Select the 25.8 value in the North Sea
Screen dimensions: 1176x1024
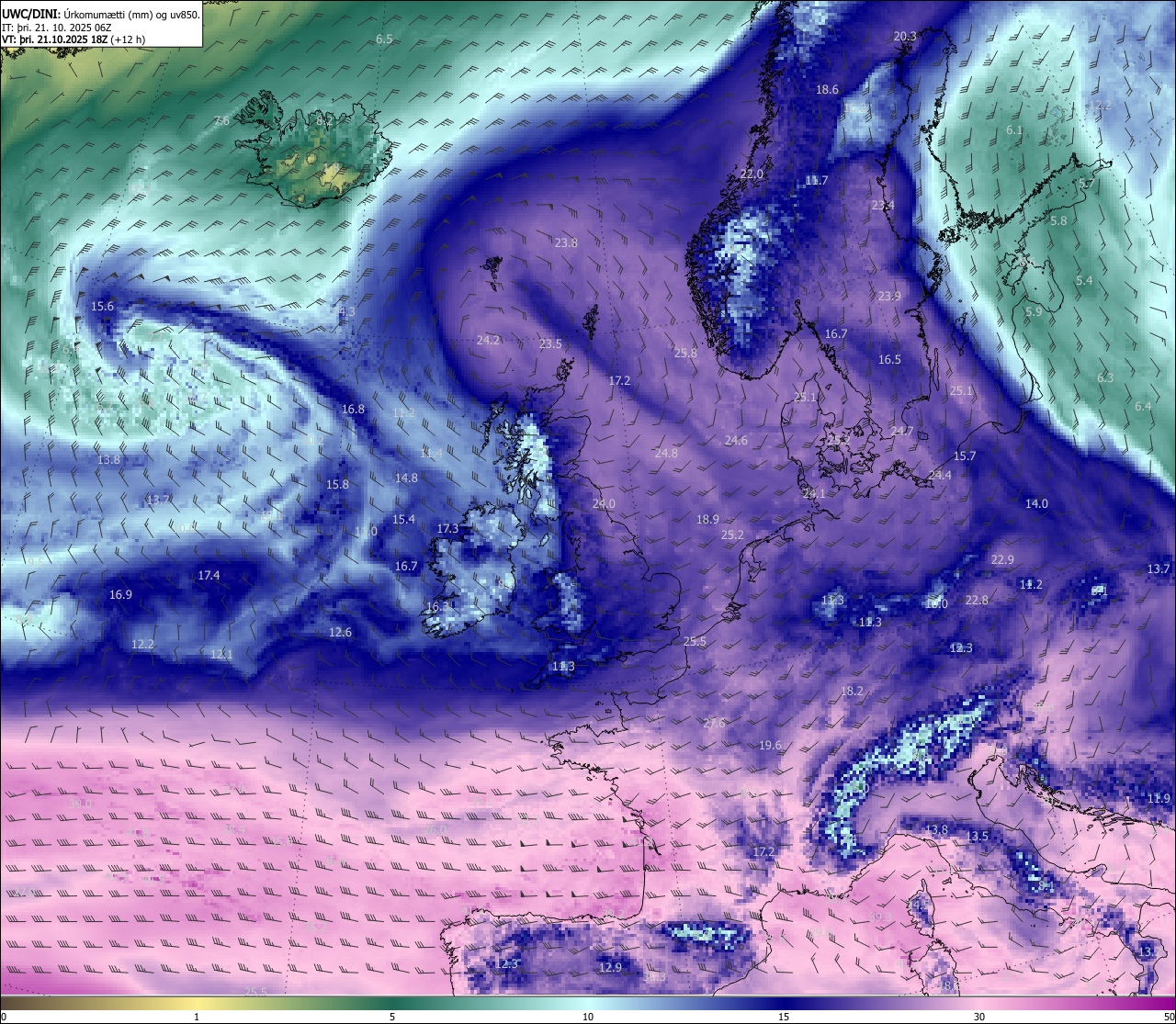[x=685, y=354]
